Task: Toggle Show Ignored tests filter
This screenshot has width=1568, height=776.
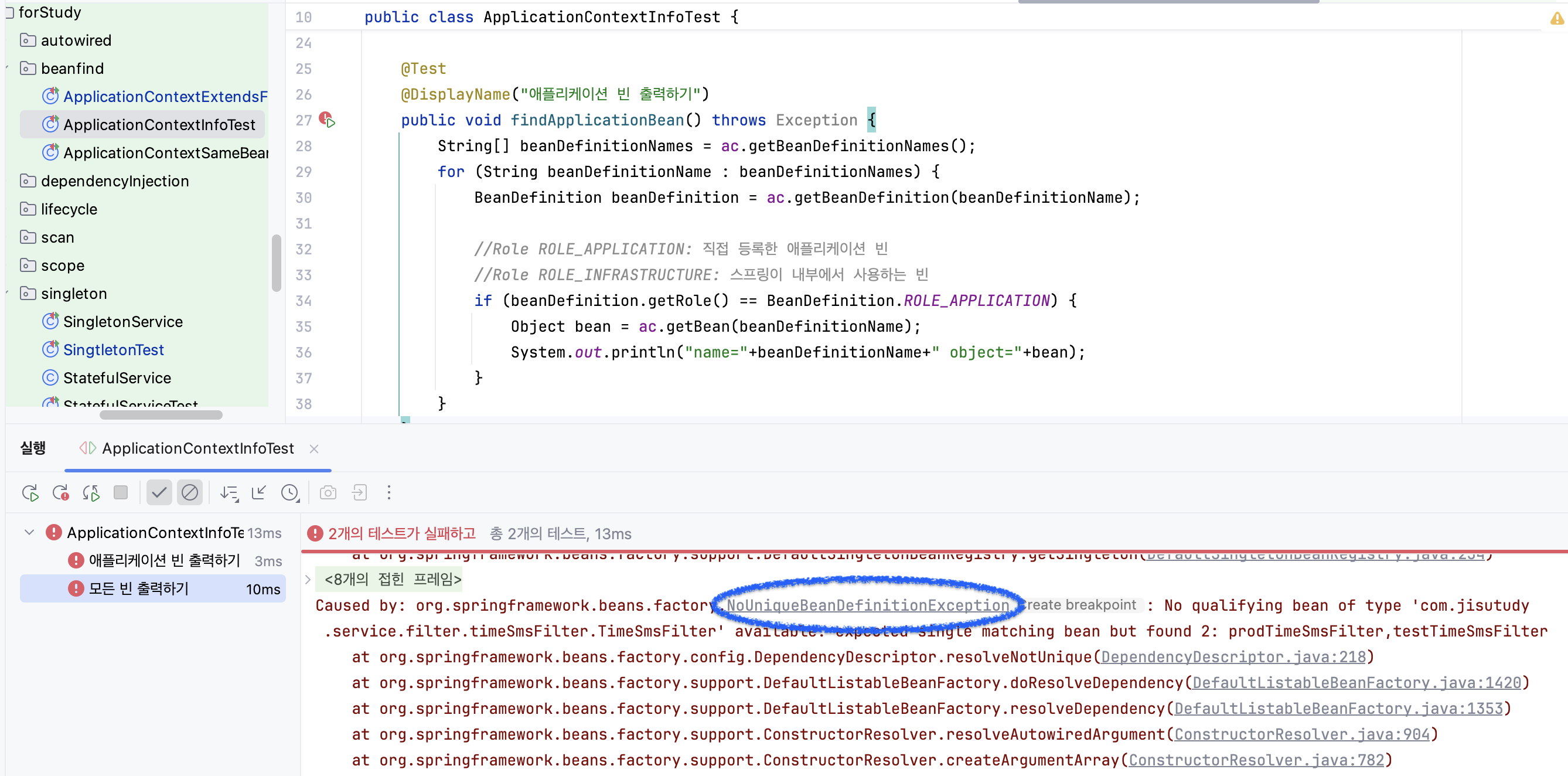Action: point(190,492)
